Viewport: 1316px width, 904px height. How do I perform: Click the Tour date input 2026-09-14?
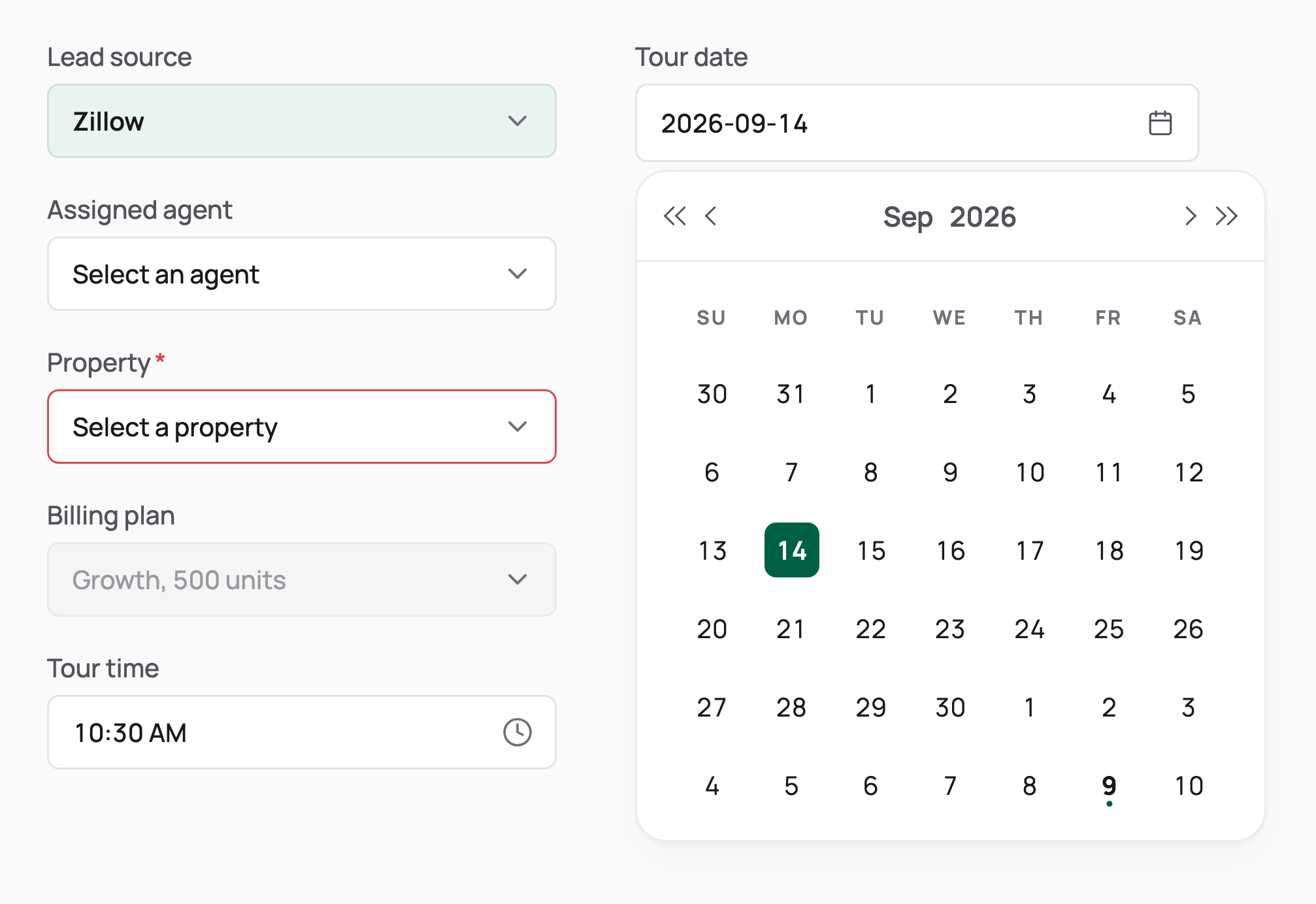pyautogui.click(x=917, y=123)
